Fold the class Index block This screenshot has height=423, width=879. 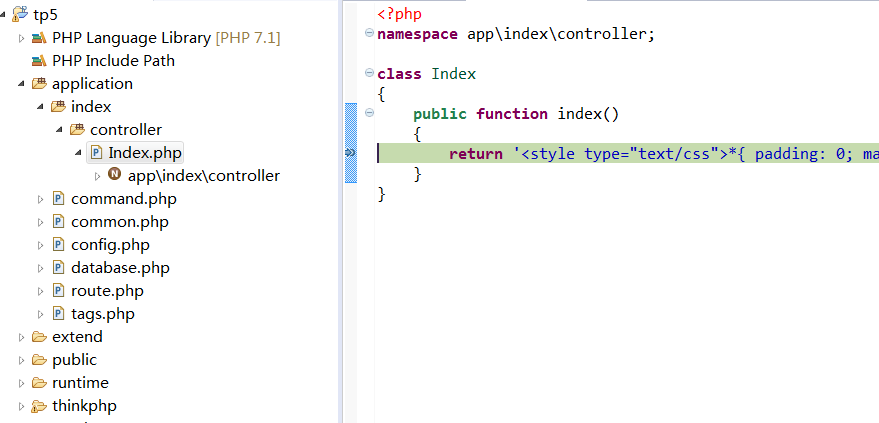[369, 73]
